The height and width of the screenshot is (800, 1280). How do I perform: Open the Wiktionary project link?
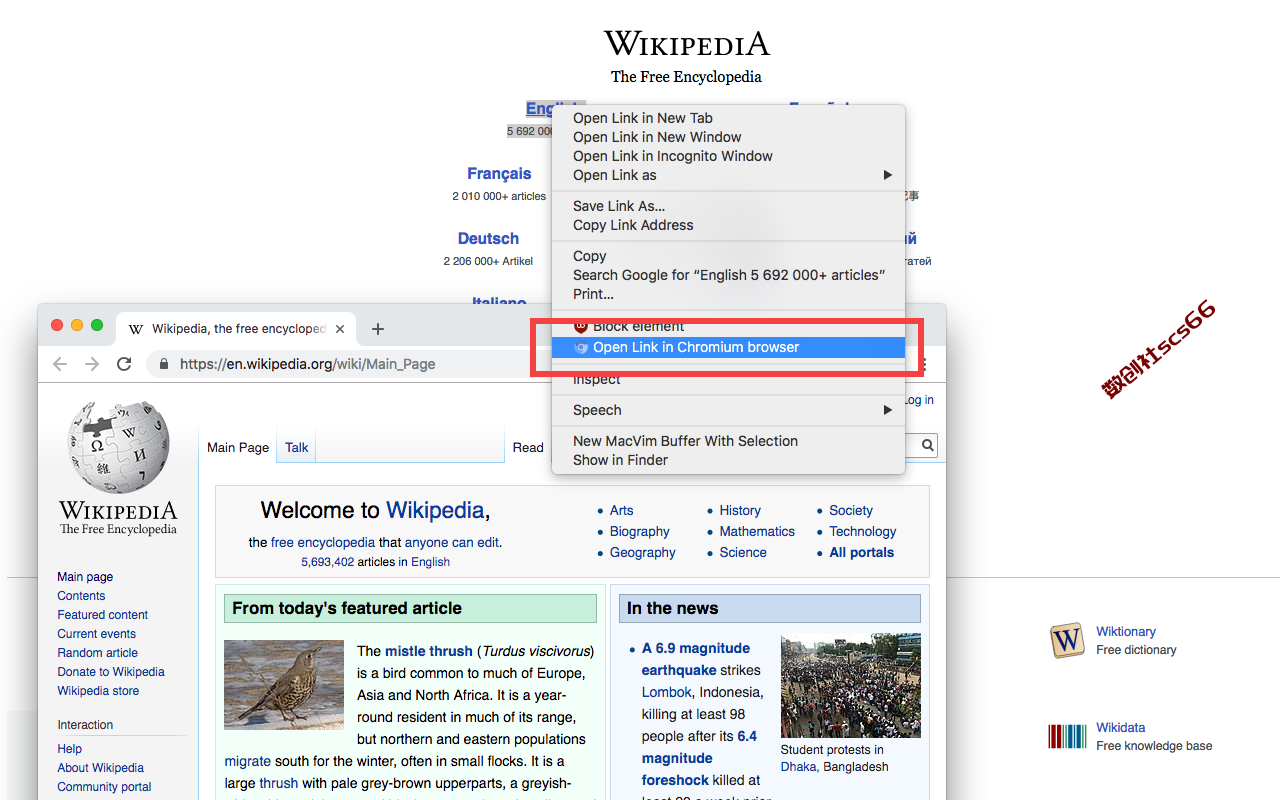[1126, 632]
